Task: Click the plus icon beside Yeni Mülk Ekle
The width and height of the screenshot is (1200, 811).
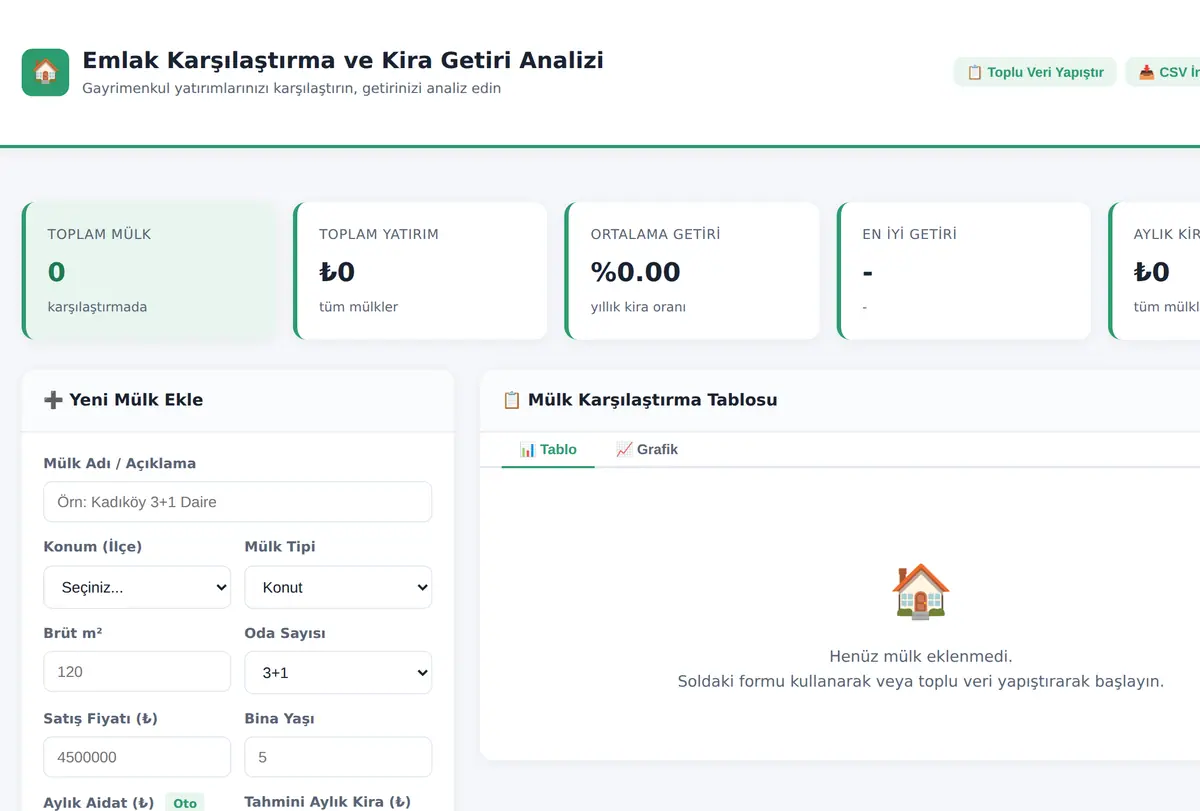Action: (x=53, y=400)
